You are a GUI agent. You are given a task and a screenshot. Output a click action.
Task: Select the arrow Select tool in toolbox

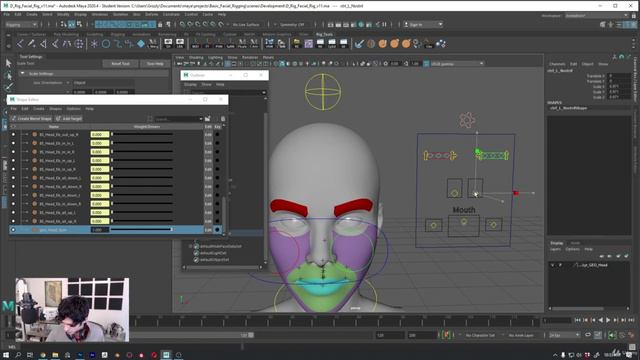[x=8, y=63]
